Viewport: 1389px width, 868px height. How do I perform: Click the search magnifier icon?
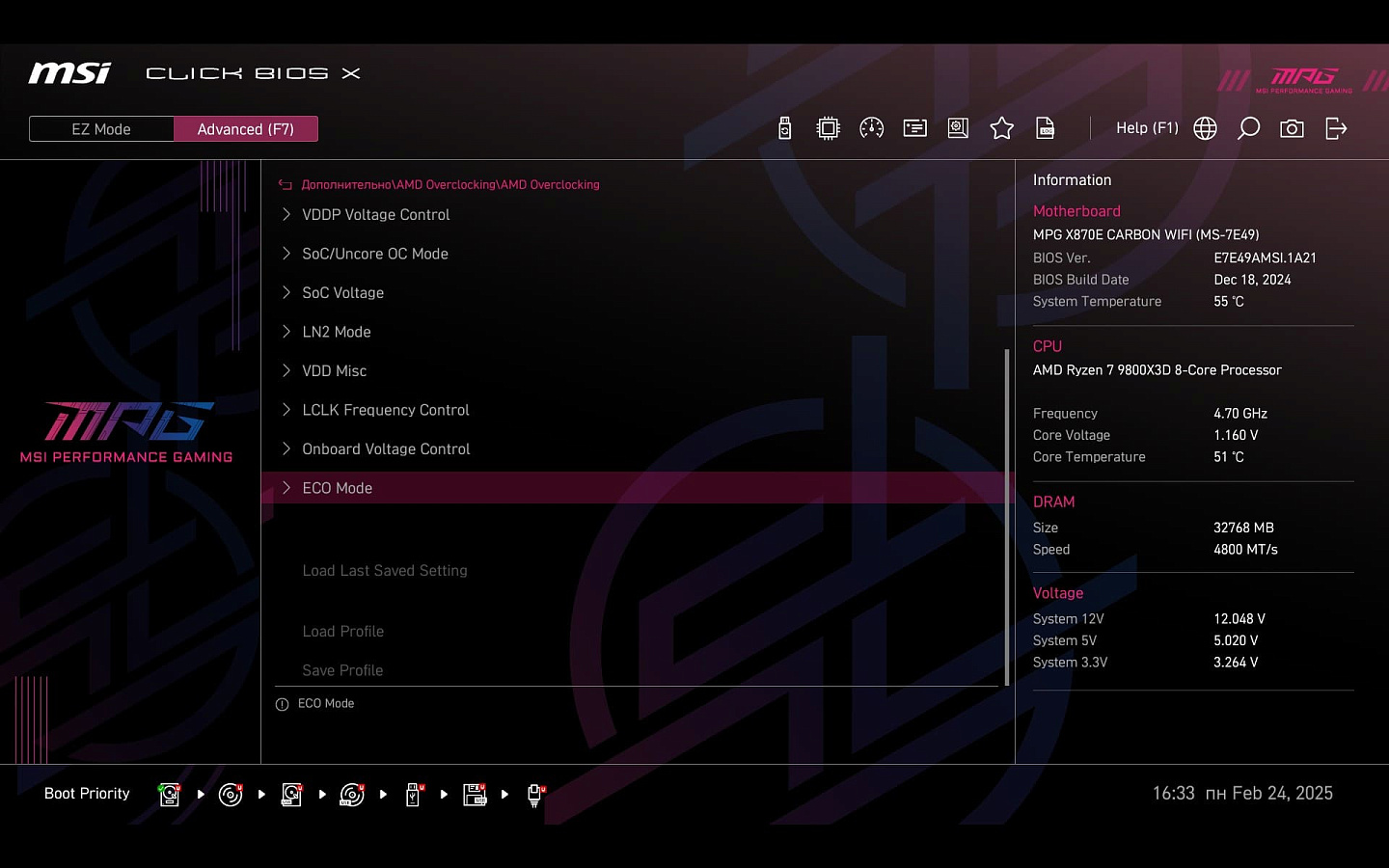pyautogui.click(x=1248, y=128)
